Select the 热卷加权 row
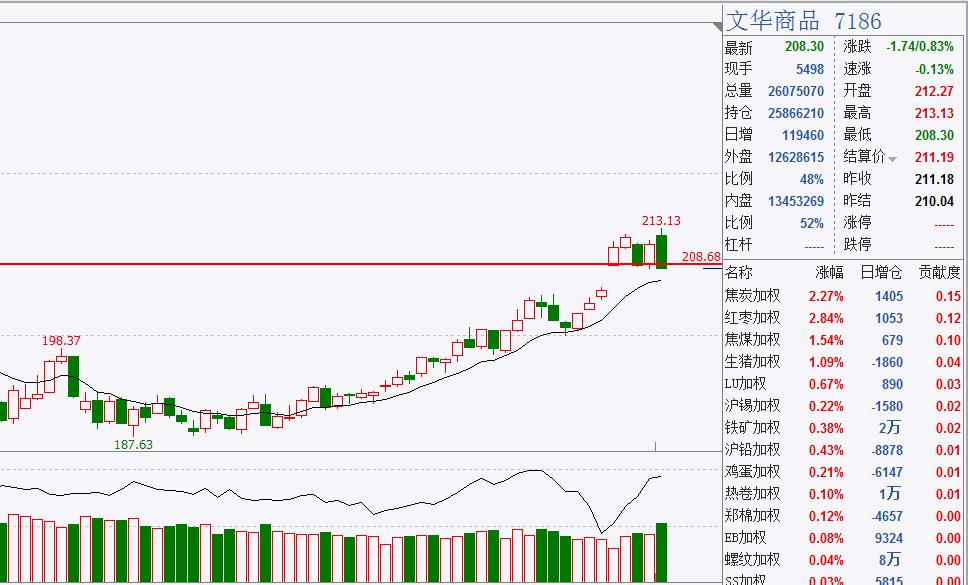The width and height of the screenshot is (968, 585). point(843,494)
